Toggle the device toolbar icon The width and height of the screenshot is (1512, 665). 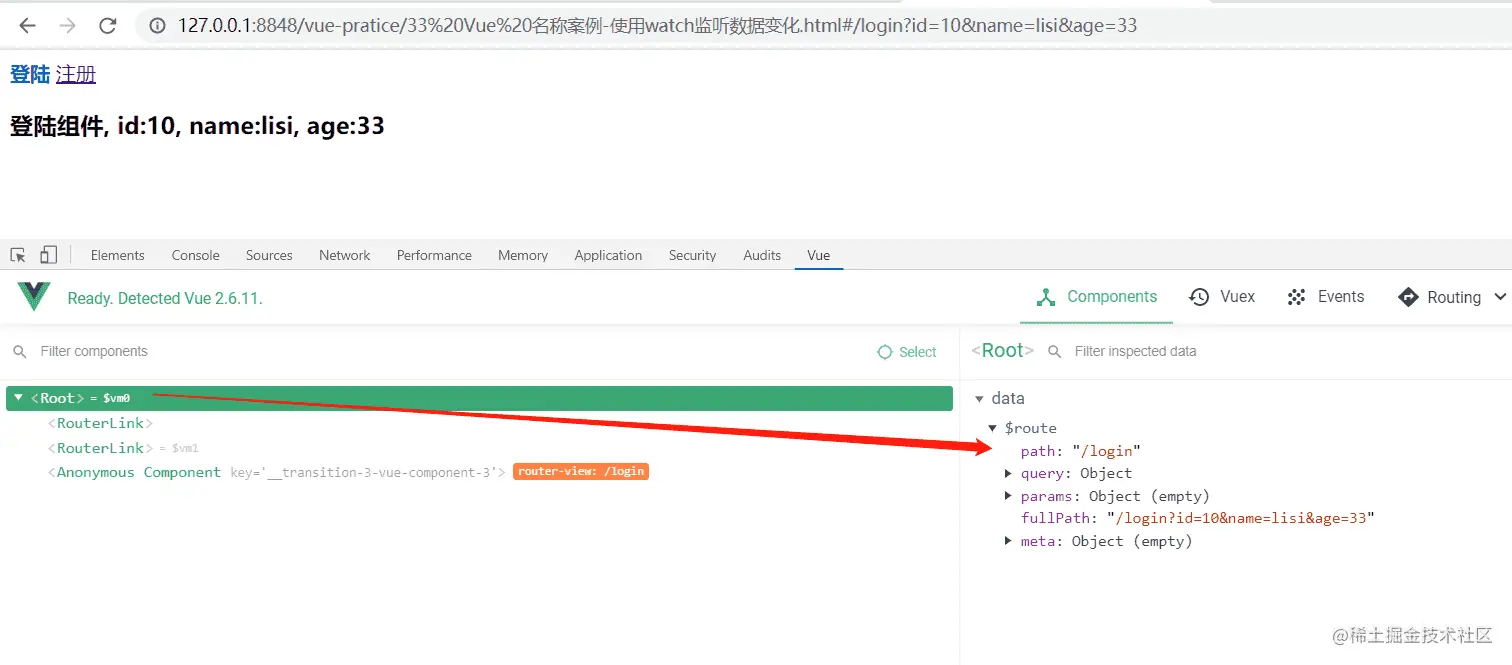point(48,255)
